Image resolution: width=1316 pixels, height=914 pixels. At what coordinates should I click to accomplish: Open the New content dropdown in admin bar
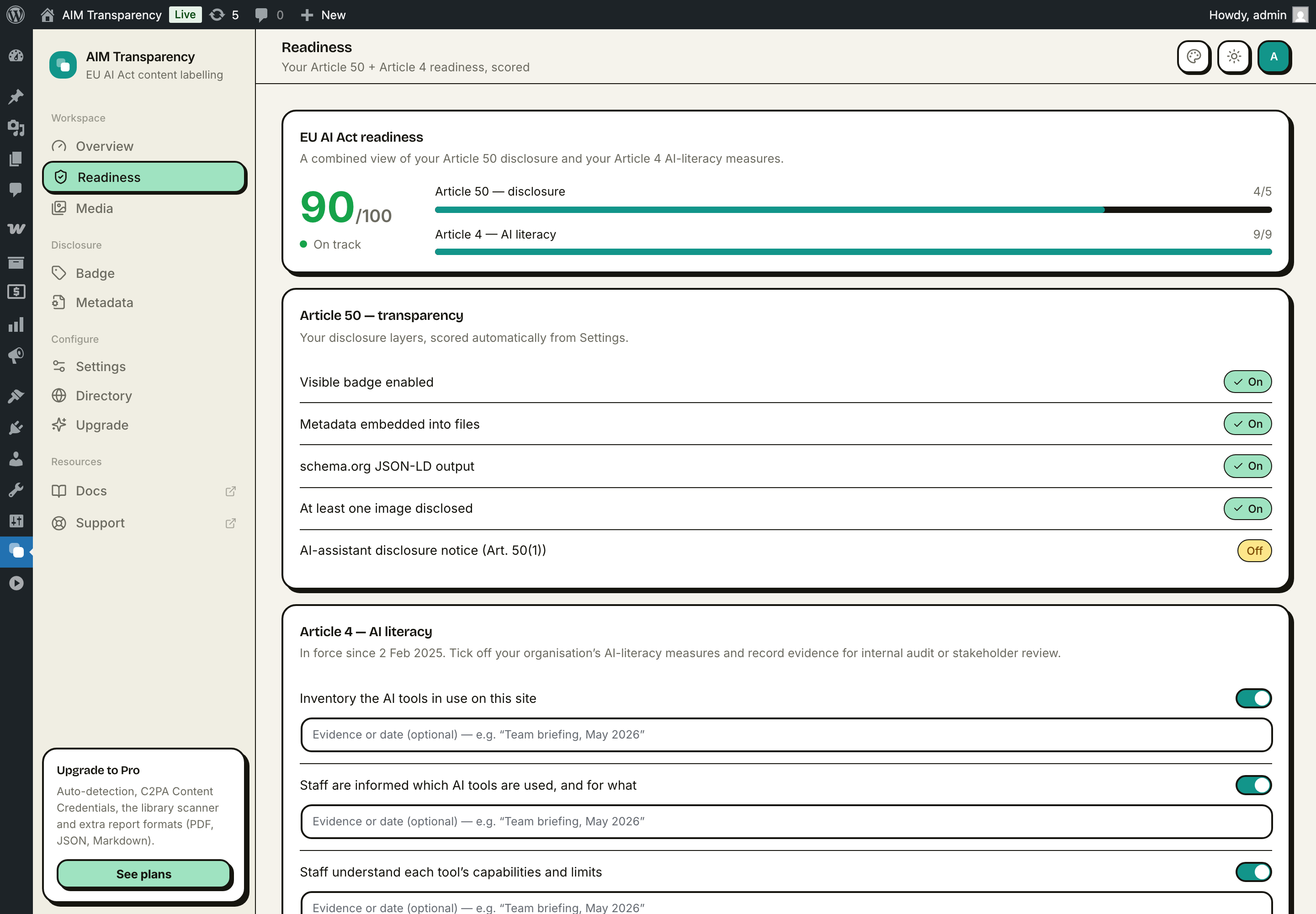[323, 15]
